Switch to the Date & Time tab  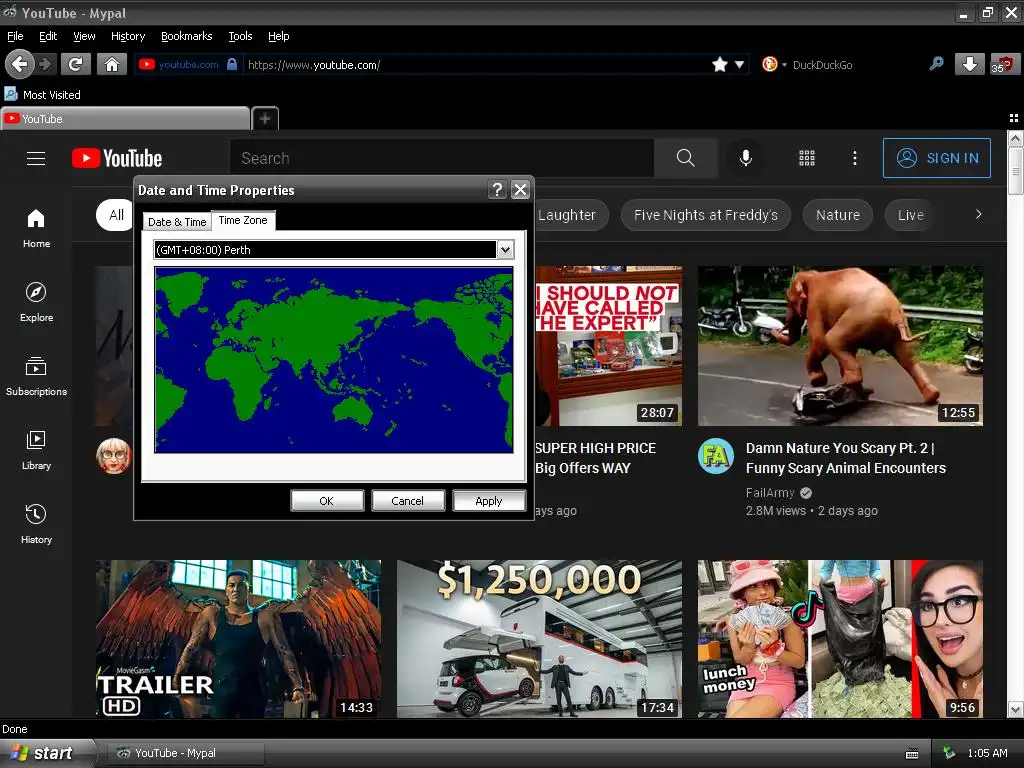coord(177,222)
